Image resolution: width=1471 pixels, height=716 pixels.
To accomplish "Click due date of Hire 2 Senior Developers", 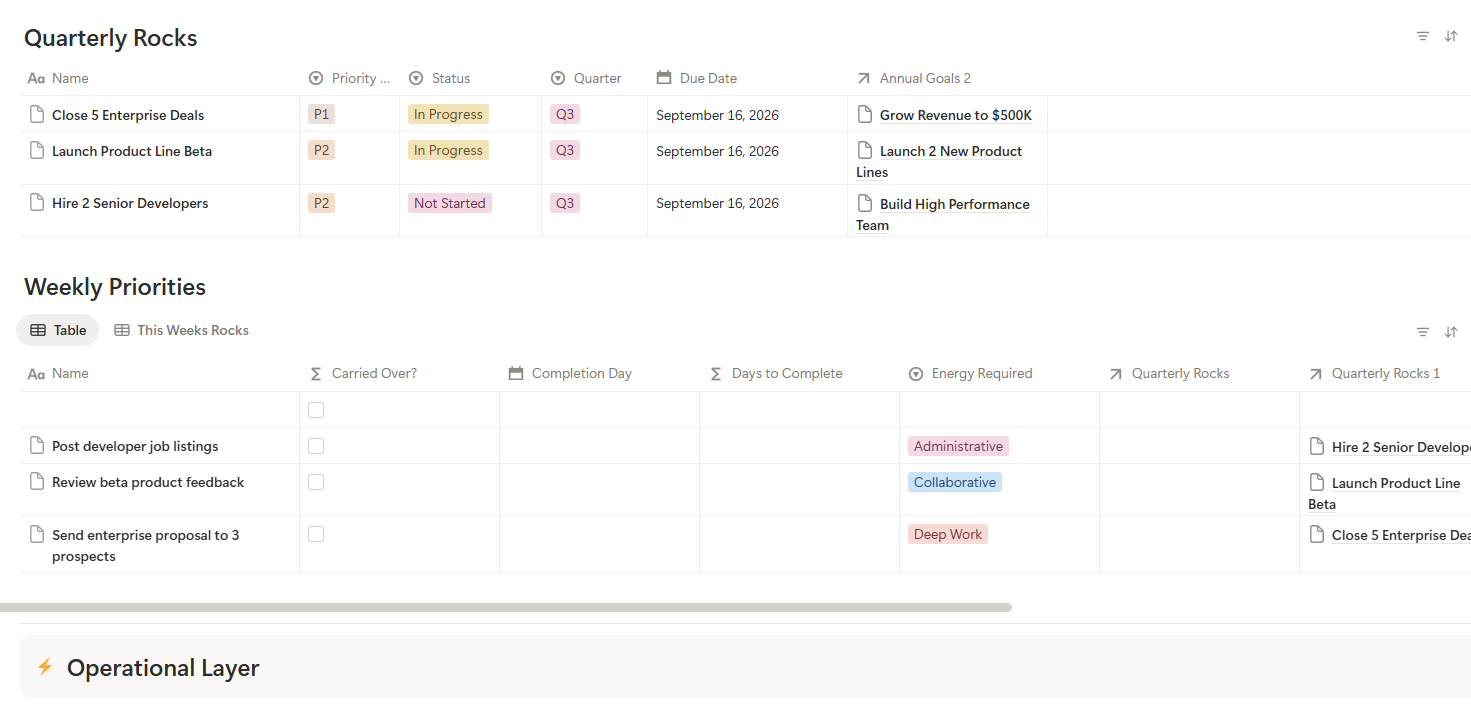I will [717, 203].
